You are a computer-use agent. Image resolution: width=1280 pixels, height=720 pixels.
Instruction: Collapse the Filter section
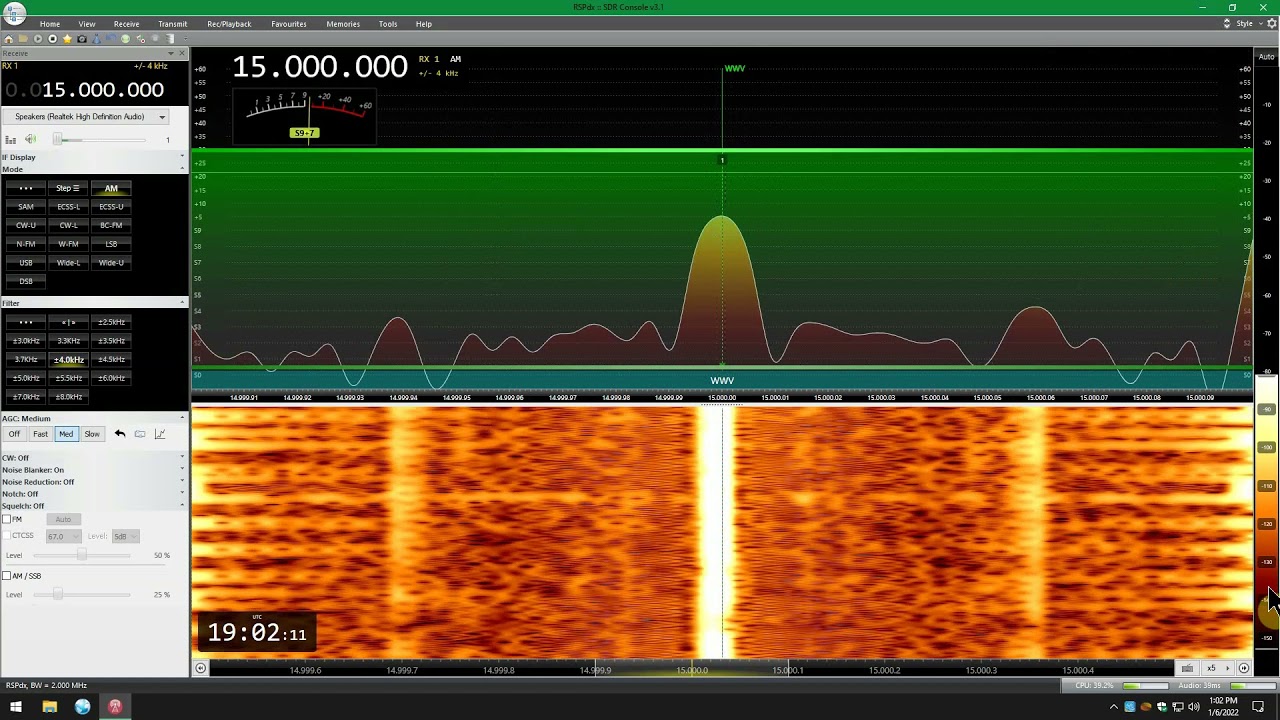coord(182,303)
